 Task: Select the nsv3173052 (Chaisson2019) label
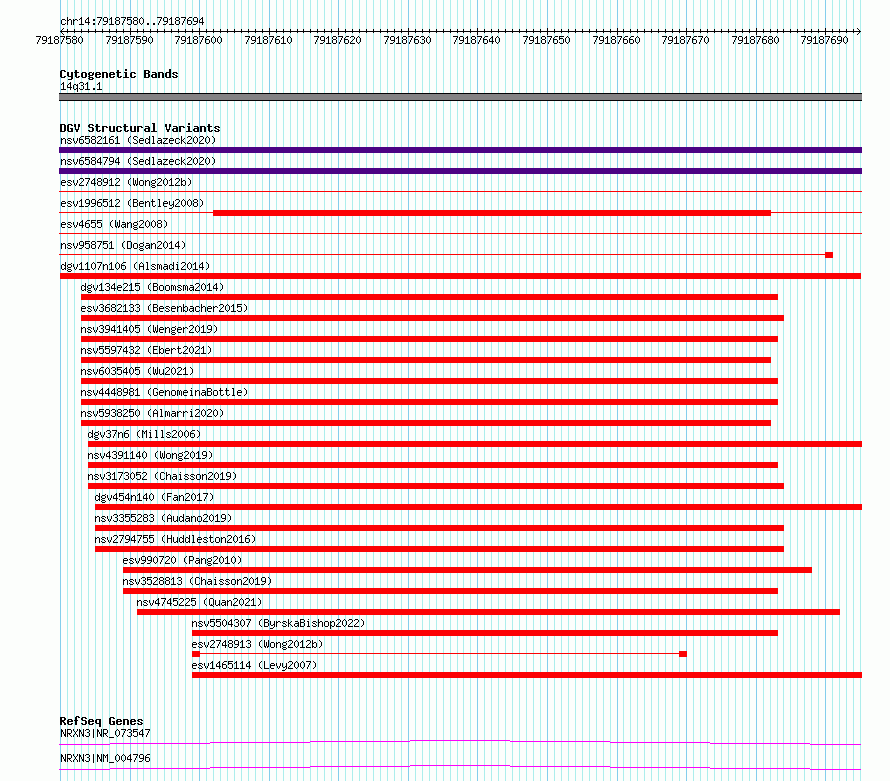click(x=162, y=476)
